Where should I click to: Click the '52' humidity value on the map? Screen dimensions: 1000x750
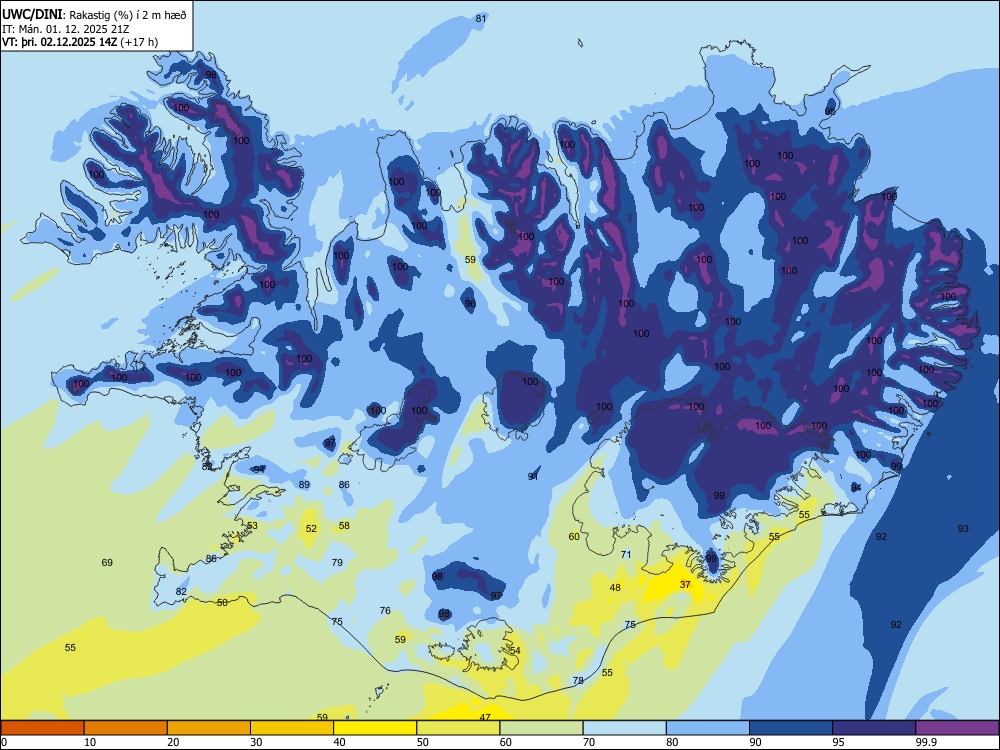point(311,528)
